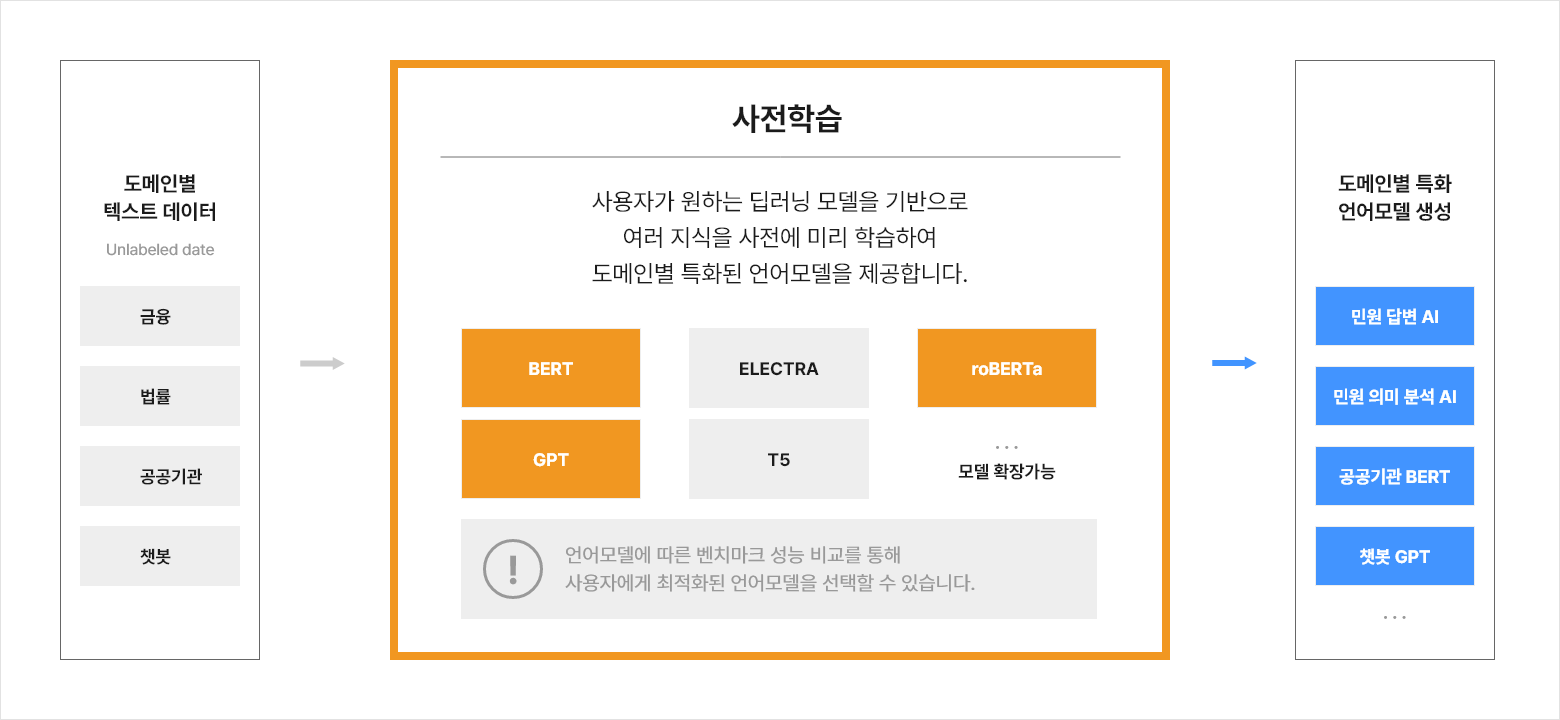This screenshot has height=720, width=1560.
Task: Click the 모델 확장가능 label
Action: tap(1006, 471)
